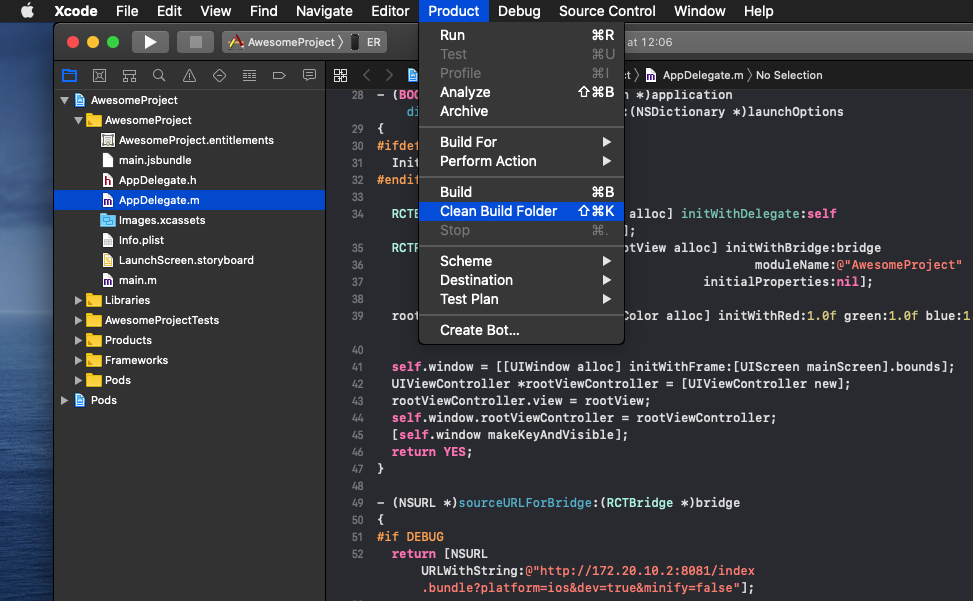Click No Selection in the jump bar
Viewport: 973px width, 601px height.
pos(789,75)
